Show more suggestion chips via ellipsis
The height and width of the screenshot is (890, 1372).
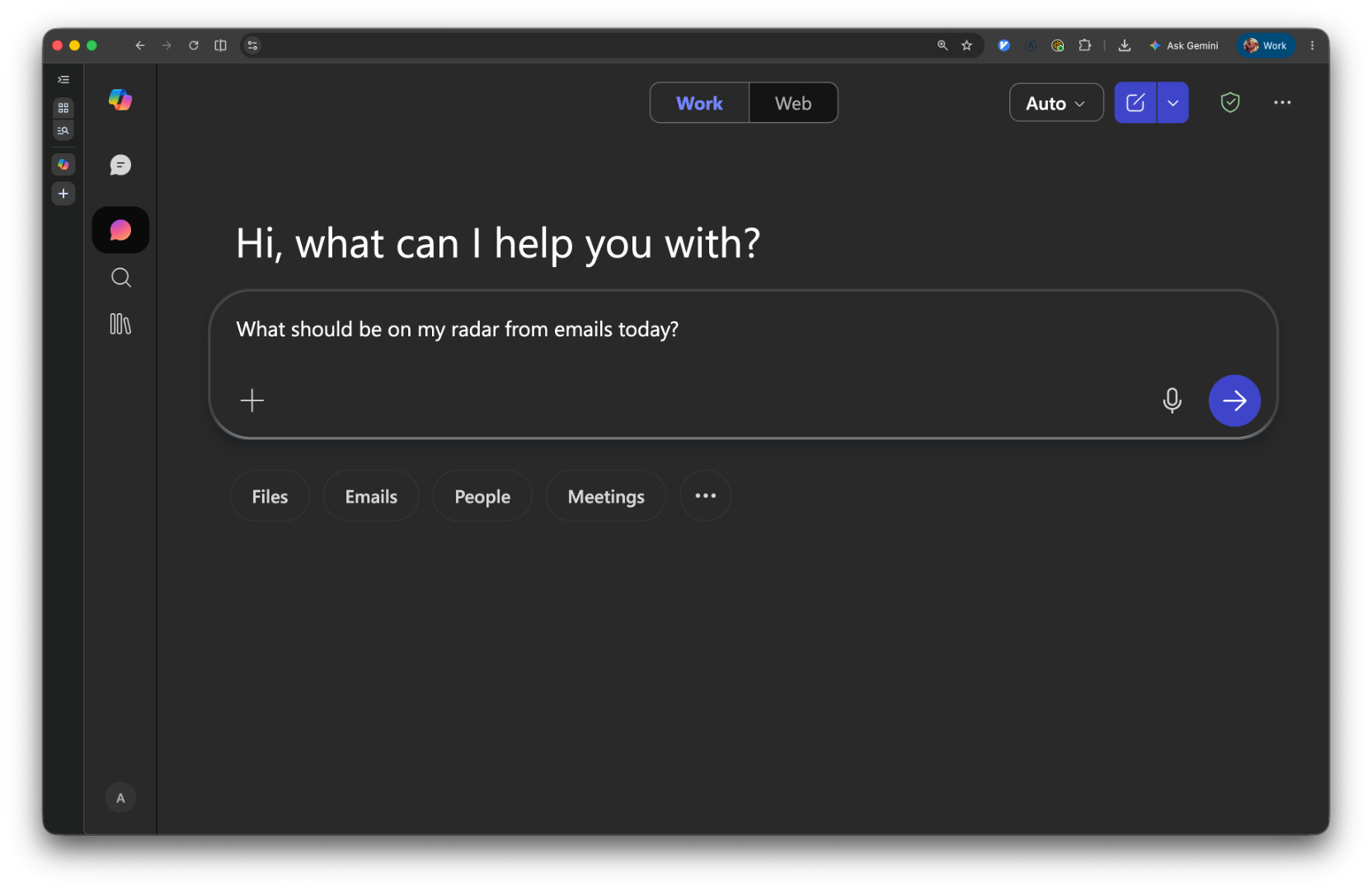pyautogui.click(x=706, y=496)
